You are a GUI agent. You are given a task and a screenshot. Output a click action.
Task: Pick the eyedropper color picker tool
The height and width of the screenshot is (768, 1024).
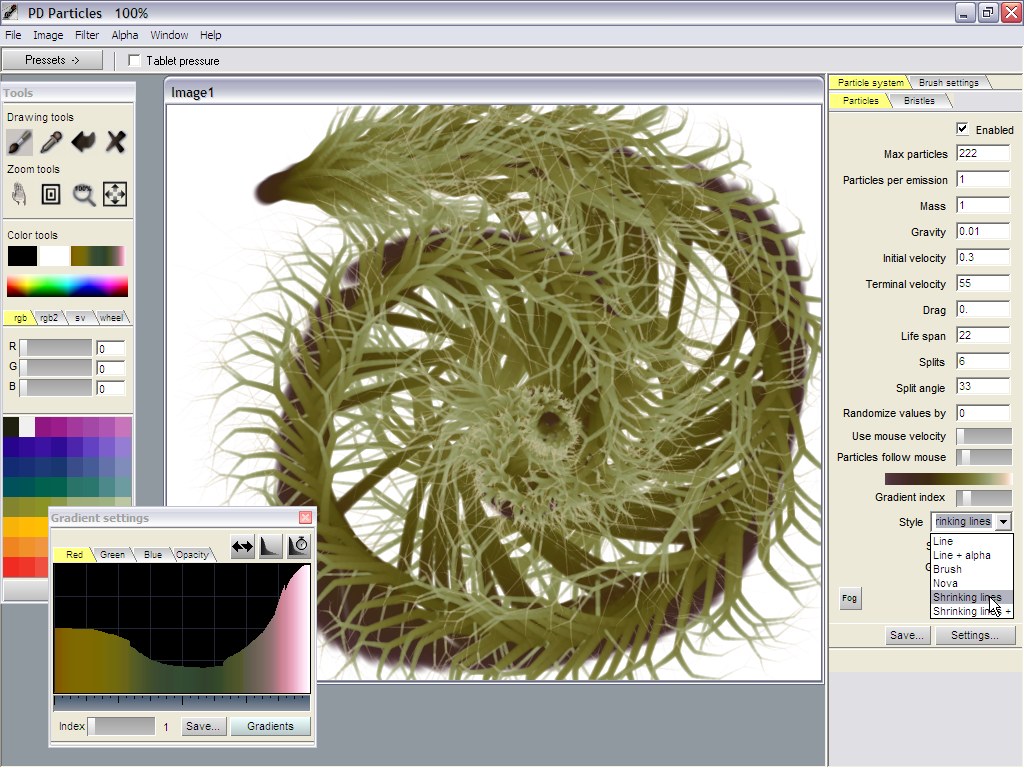pyautogui.click(x=52, y=142)
